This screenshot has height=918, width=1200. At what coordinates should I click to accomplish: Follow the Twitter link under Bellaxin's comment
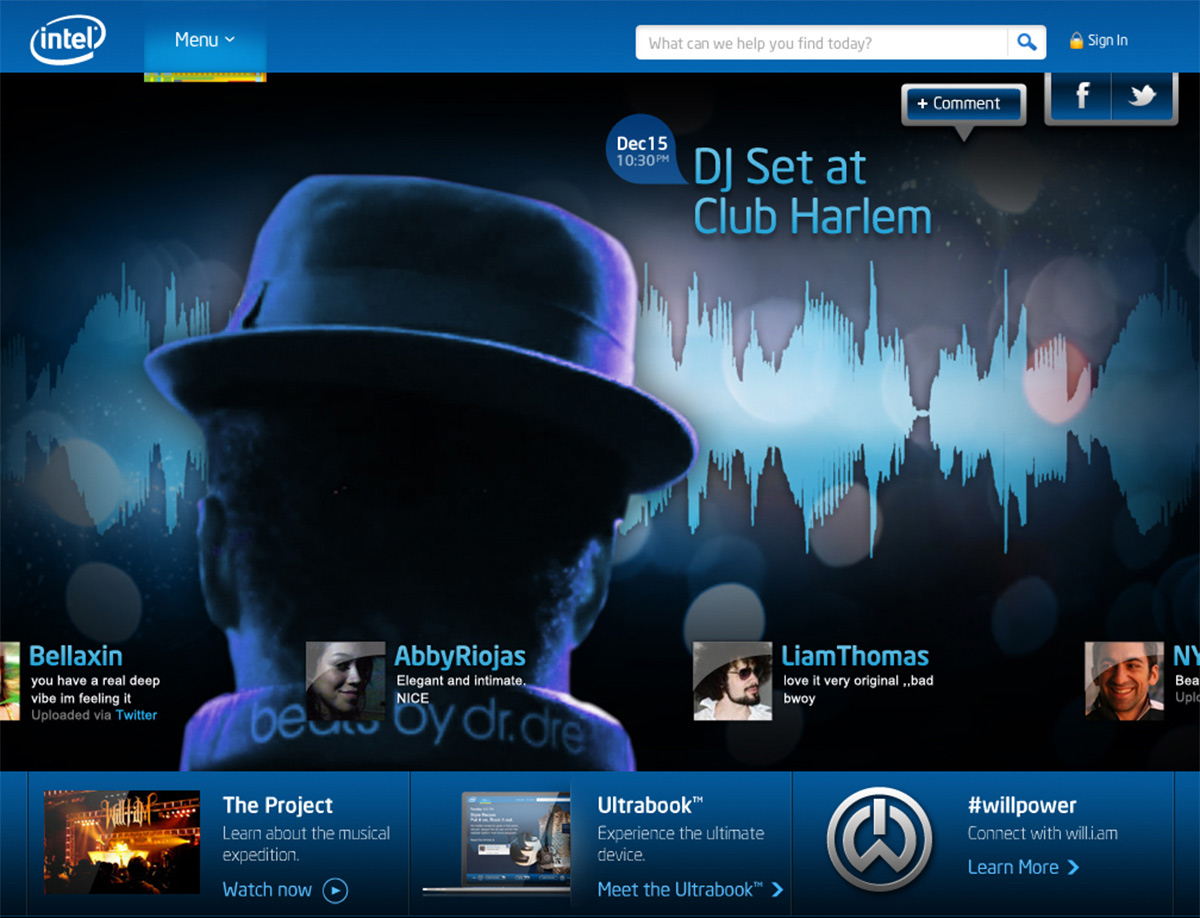pos(136,715)
